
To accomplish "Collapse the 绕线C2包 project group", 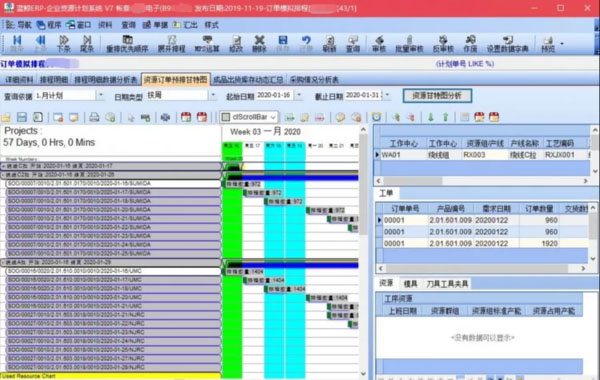I will coord(3,175).
